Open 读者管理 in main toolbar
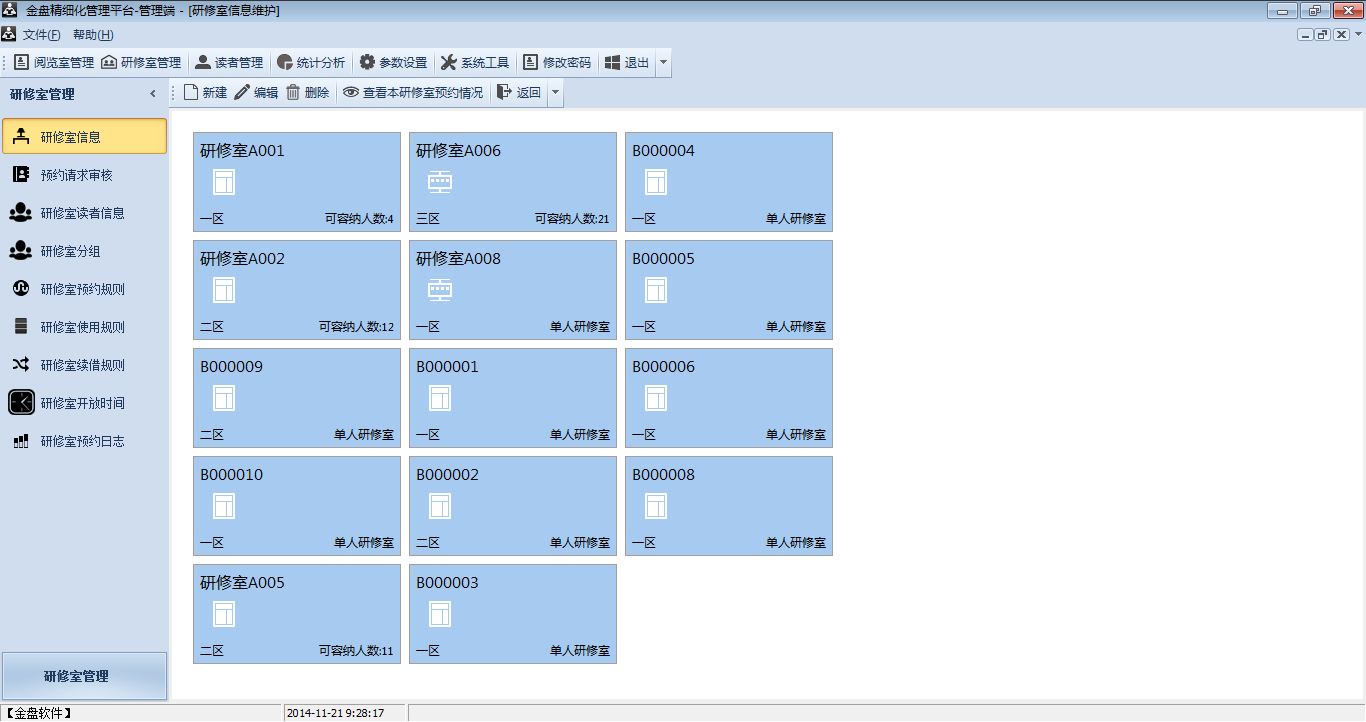 [229, 62]
